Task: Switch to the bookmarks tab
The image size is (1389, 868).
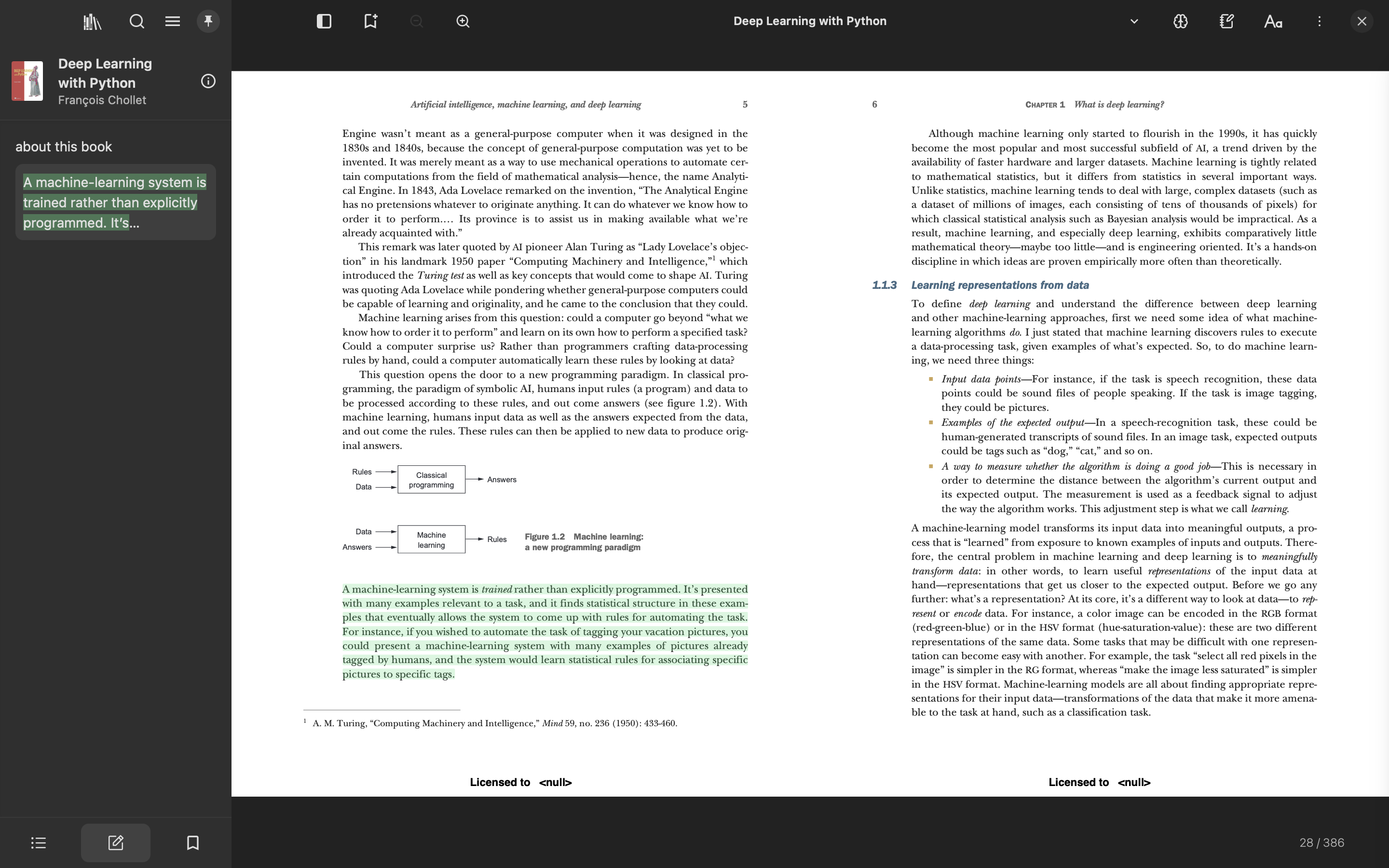Action: coord(193,843)
